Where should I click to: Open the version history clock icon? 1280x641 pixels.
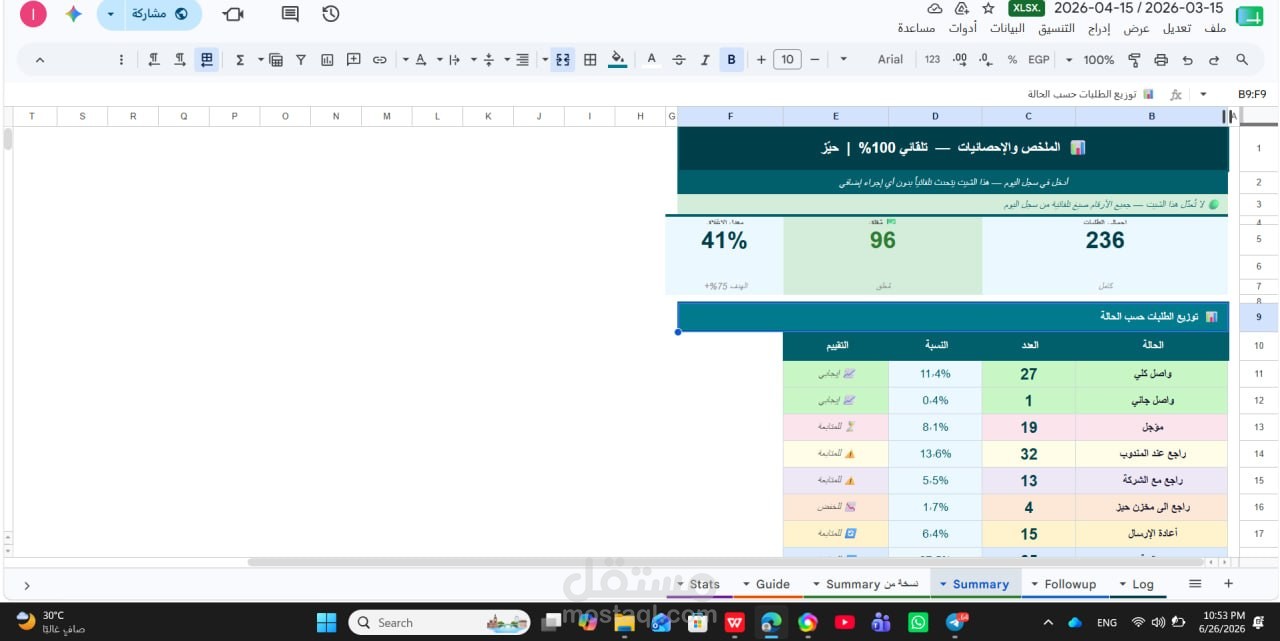pyautogui.click(x=331, y=14)
